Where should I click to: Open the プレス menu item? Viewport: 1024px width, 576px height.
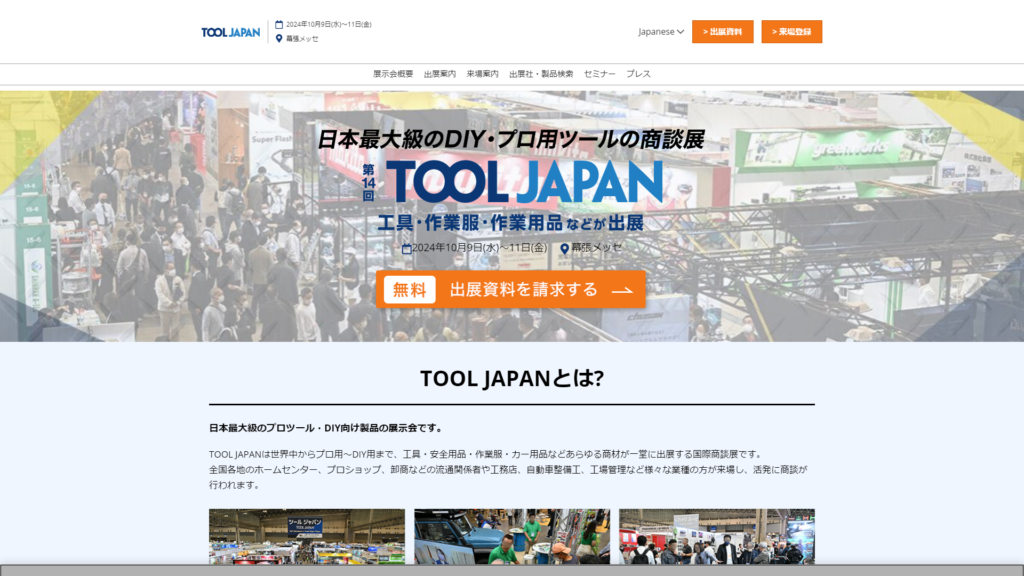point(638,74)
